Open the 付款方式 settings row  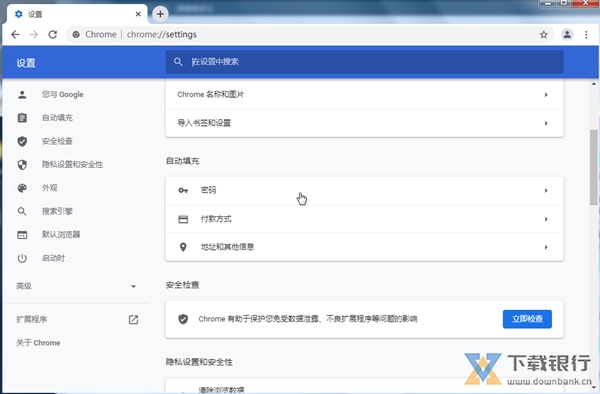[364, 219]
